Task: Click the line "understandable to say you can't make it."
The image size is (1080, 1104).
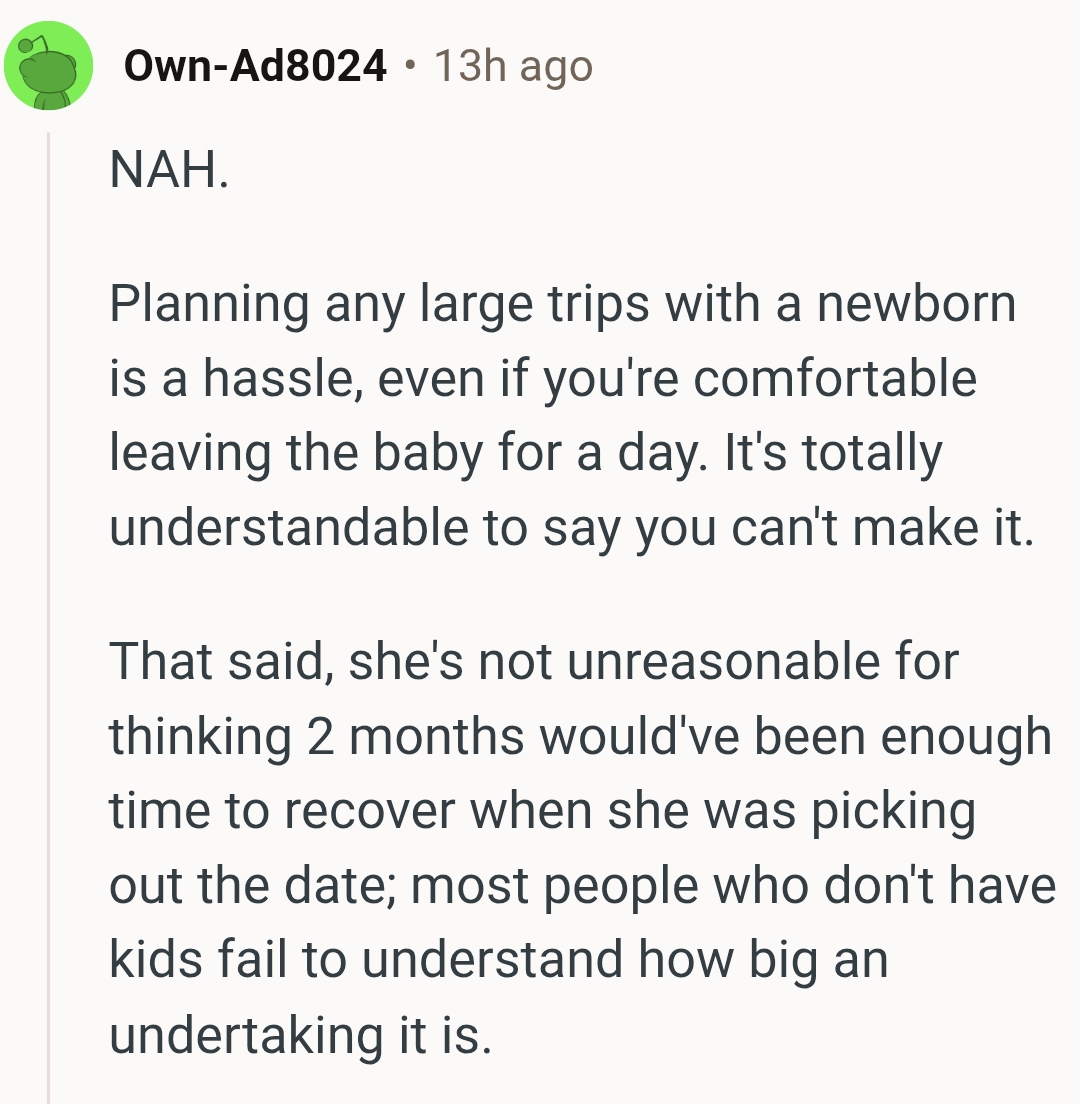Action: point(569,528)
